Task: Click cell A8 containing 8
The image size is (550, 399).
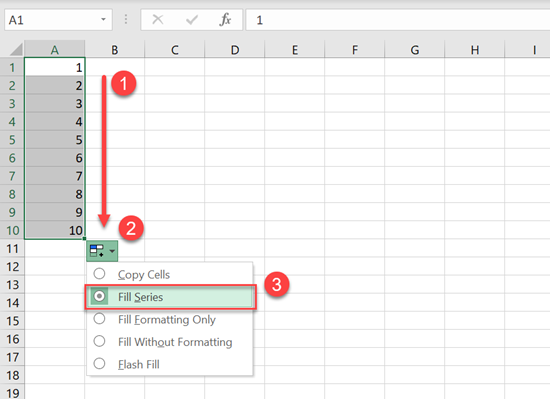Action: coord(55,194)
